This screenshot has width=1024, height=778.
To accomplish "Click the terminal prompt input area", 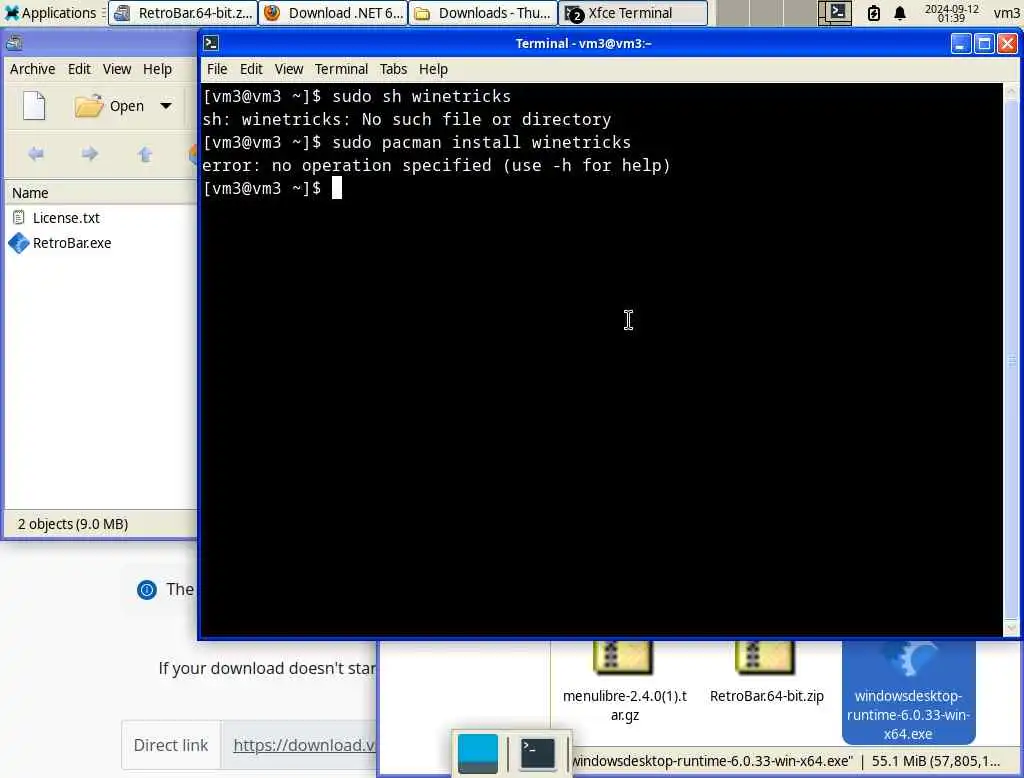I will tap(337, 188).
